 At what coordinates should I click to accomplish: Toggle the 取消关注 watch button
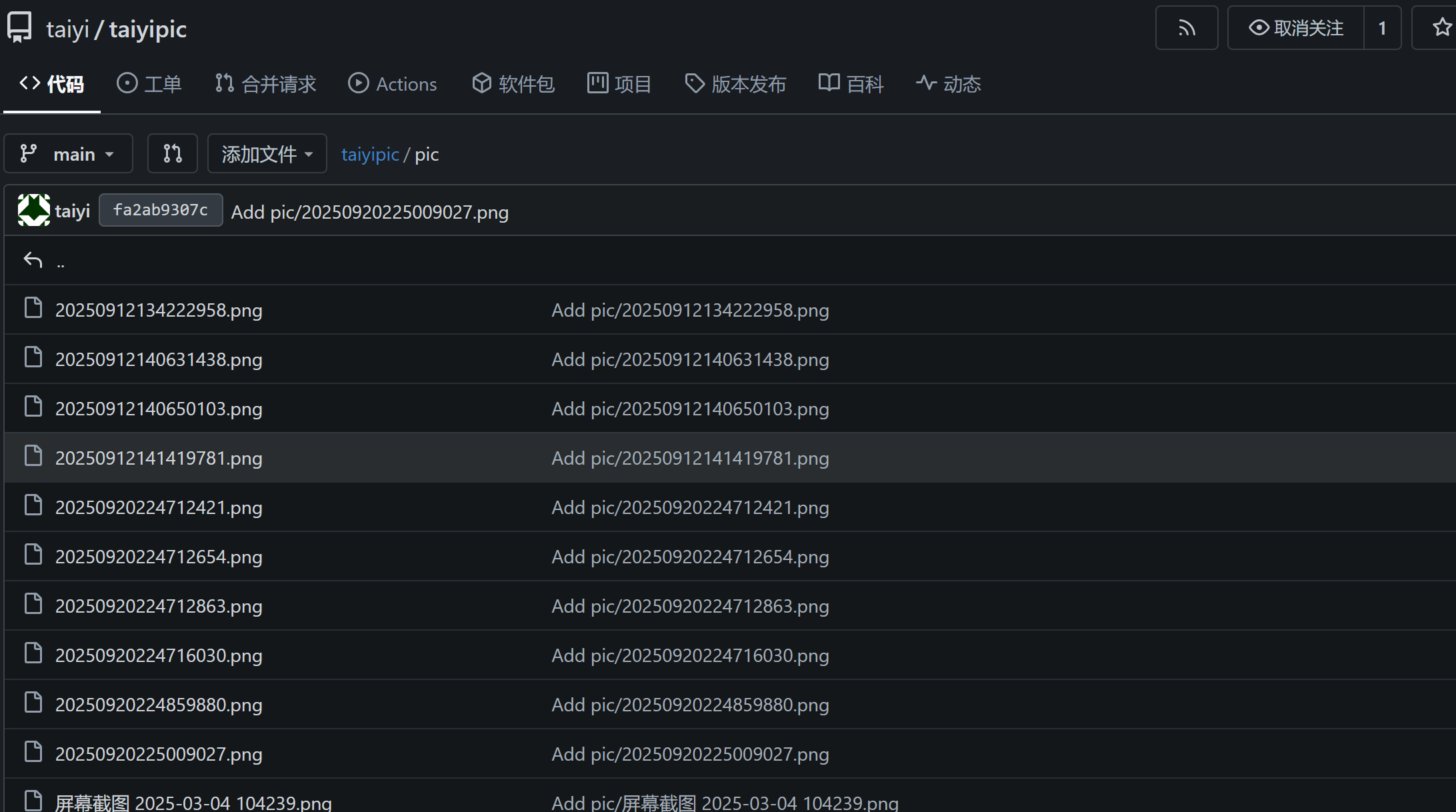[1296, 28]
